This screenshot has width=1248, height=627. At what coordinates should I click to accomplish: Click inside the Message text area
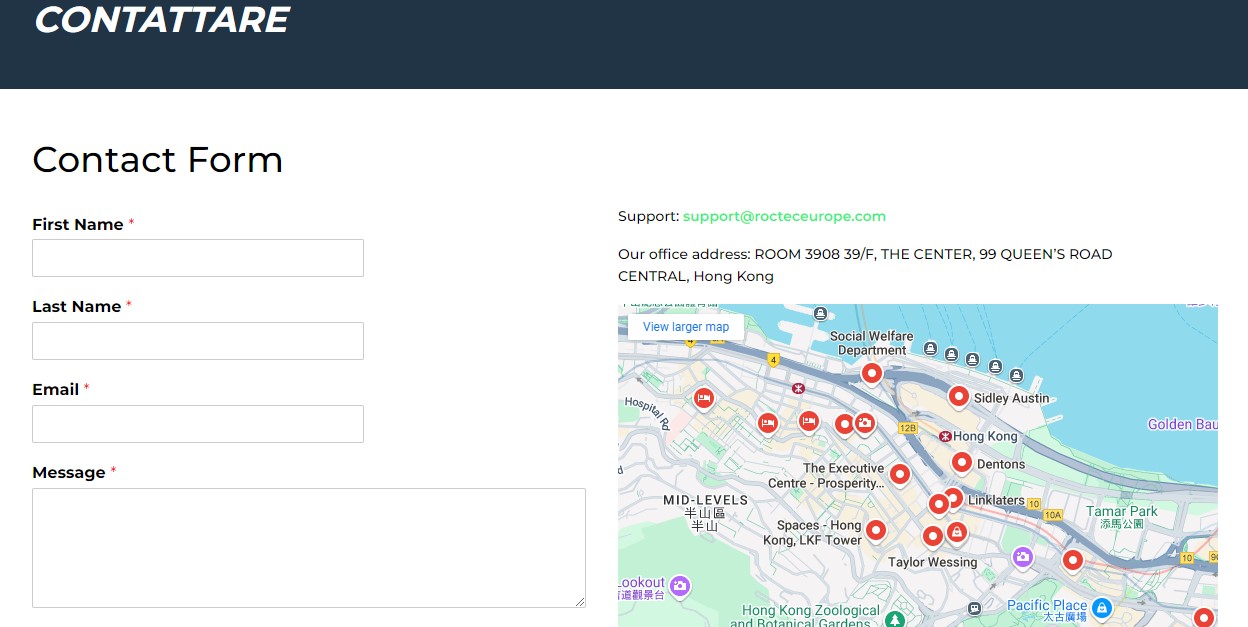coord(308,547)
